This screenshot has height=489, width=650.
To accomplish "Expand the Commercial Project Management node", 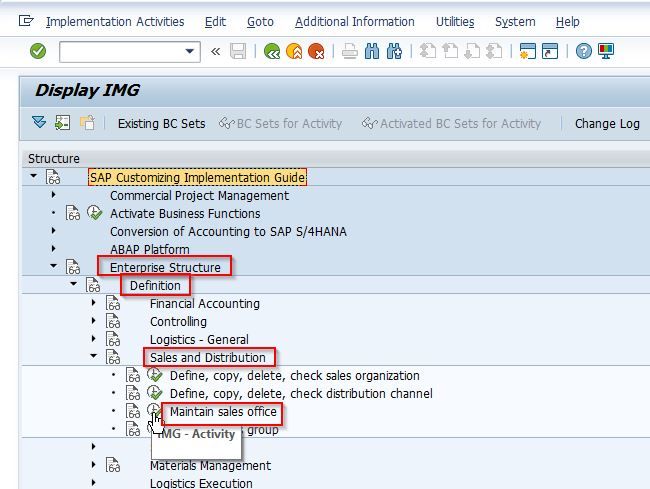I will tap(53, 194).
